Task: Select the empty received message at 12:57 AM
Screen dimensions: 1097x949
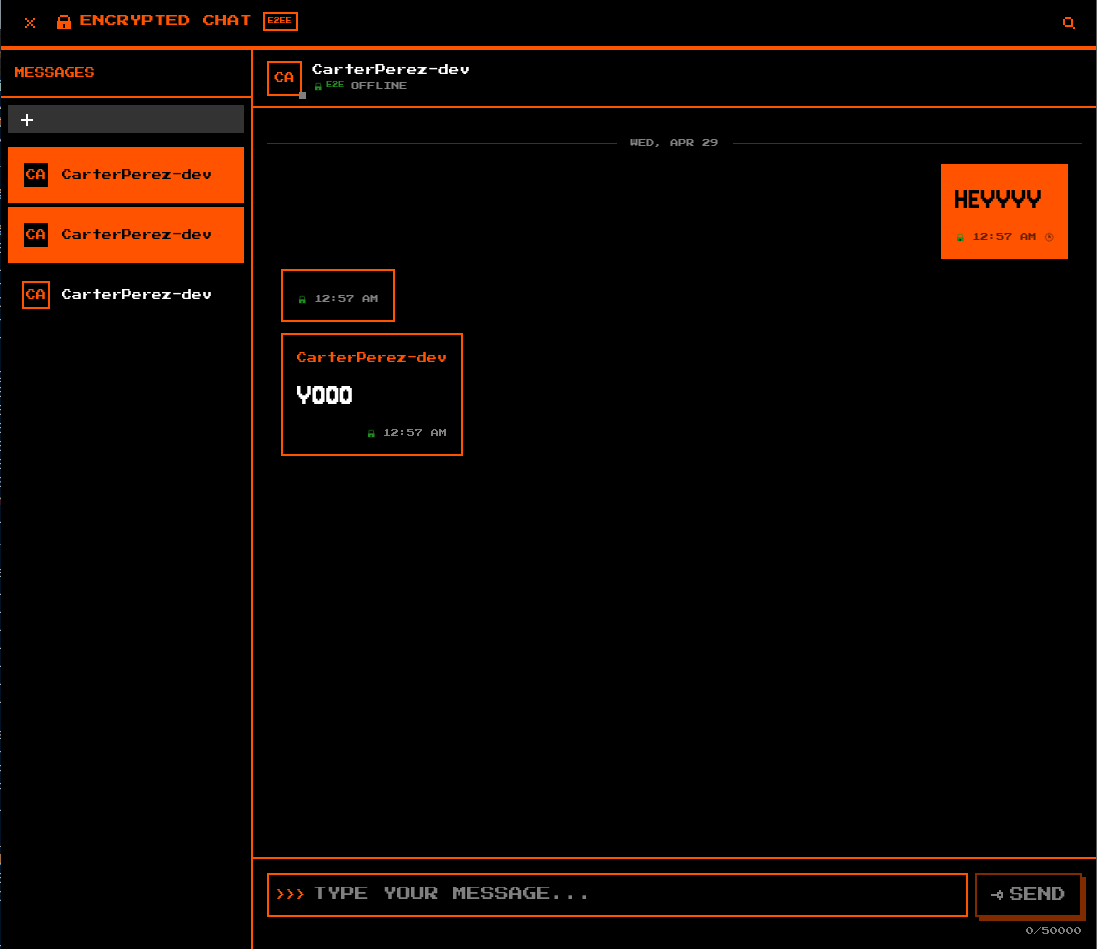Action: click(x=338, y=295)
